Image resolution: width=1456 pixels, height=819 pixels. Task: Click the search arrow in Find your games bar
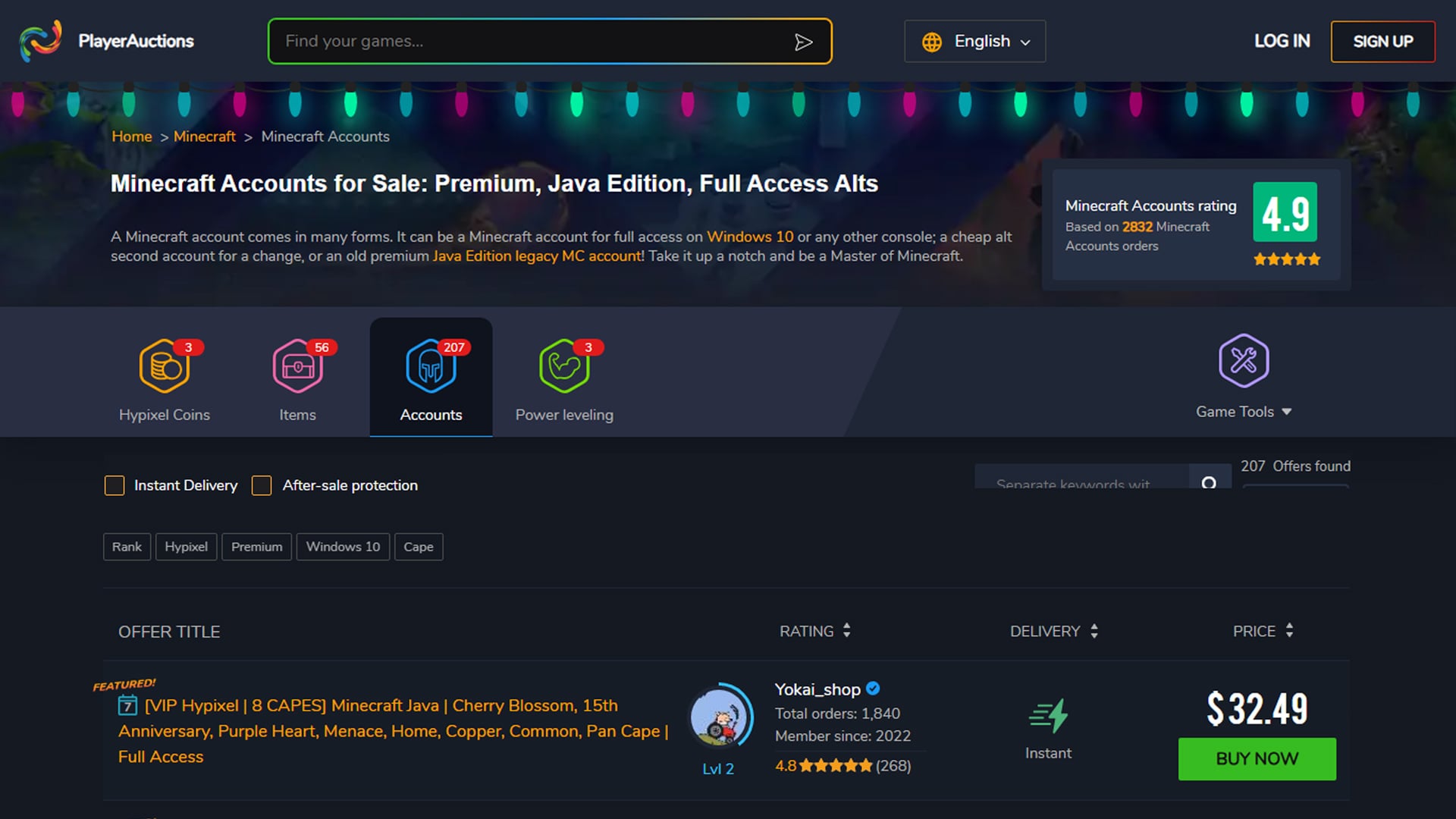tap(805, 42)
